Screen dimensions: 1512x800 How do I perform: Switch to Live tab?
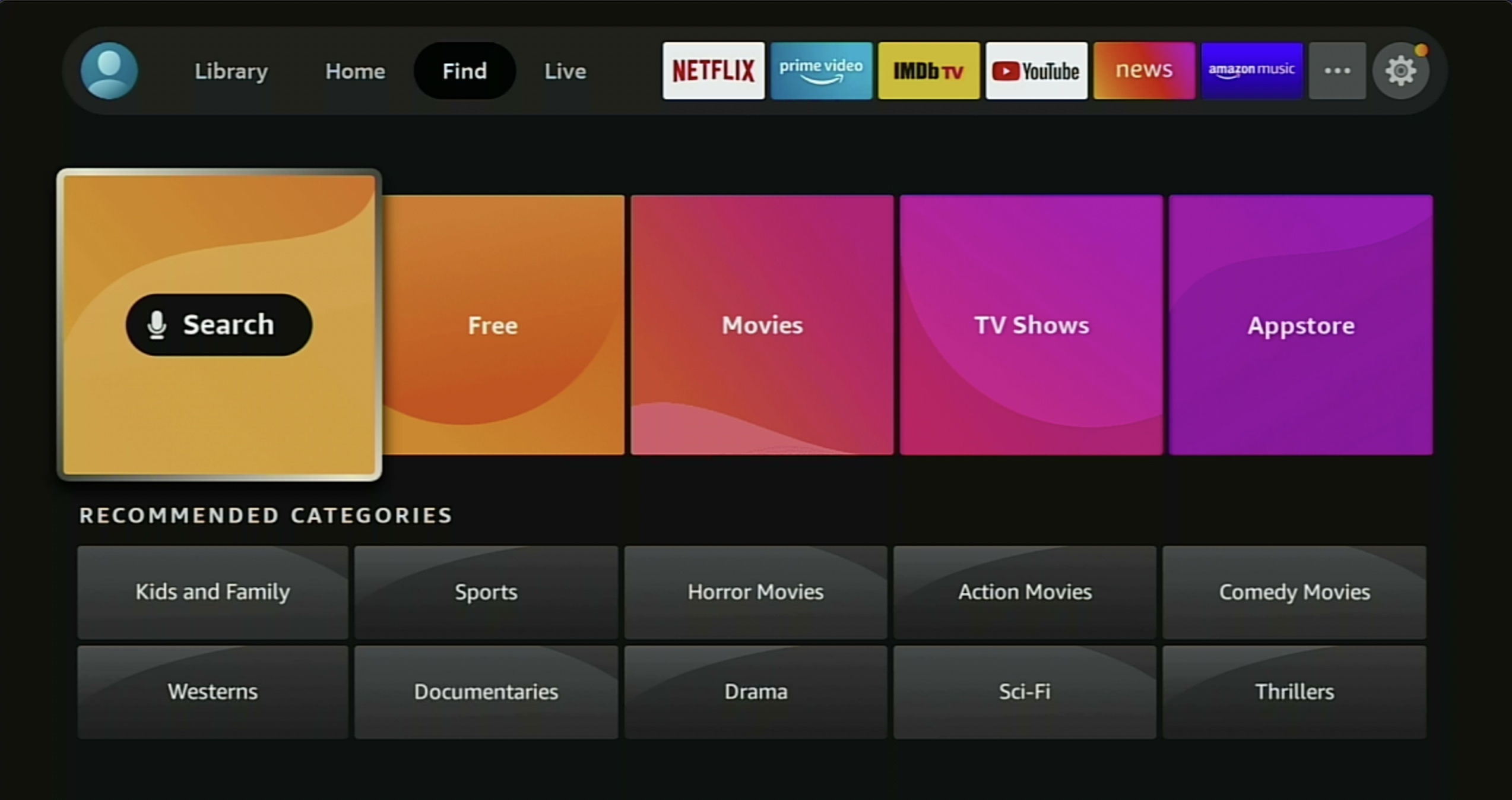point(562,71)
